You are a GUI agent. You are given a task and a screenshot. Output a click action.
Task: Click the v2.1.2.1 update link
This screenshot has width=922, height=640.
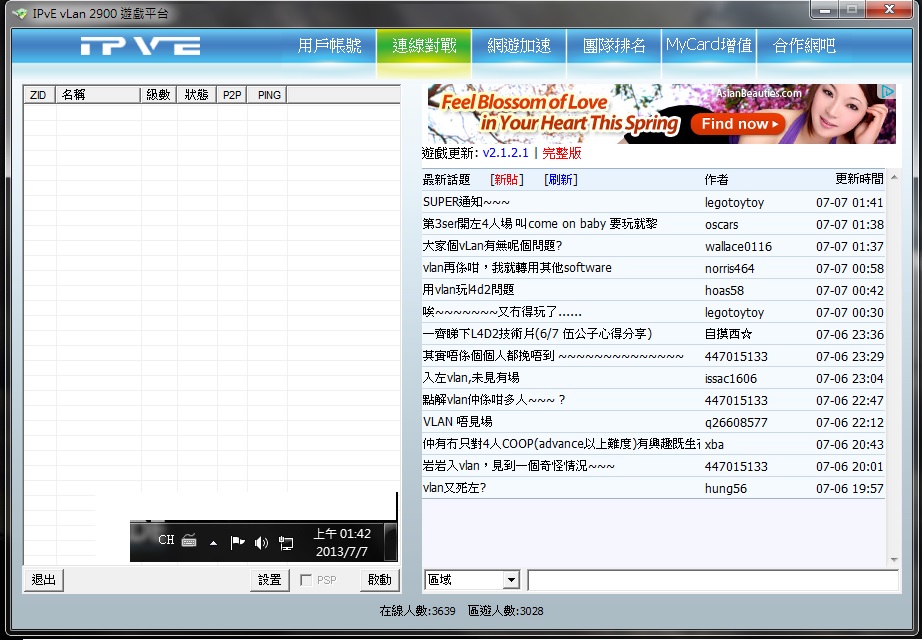pyautogui.click(x=506, y=153)
